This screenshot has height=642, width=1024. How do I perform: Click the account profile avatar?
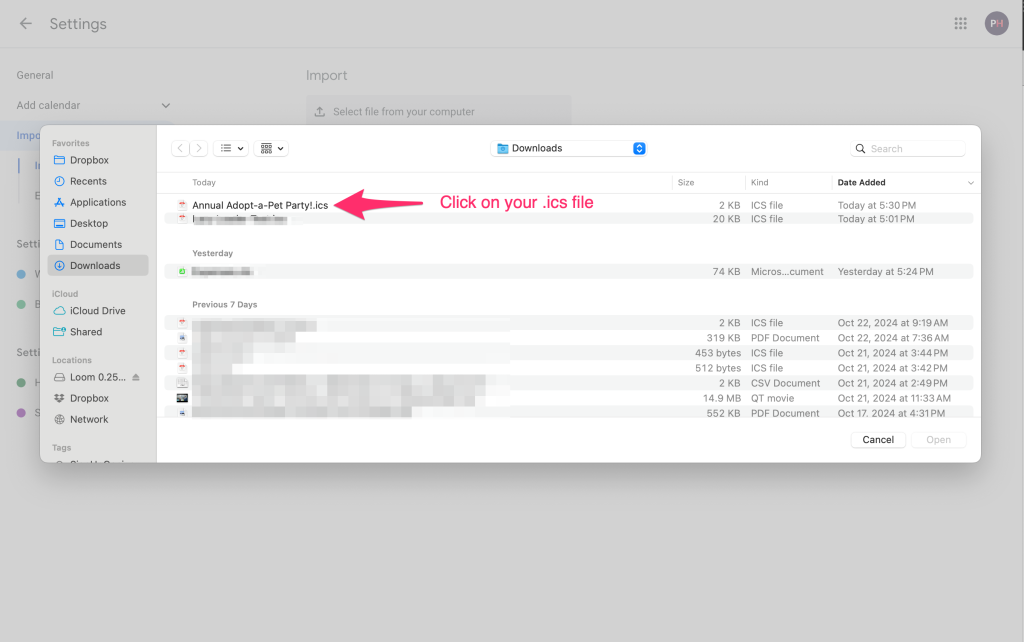(996, 23)
